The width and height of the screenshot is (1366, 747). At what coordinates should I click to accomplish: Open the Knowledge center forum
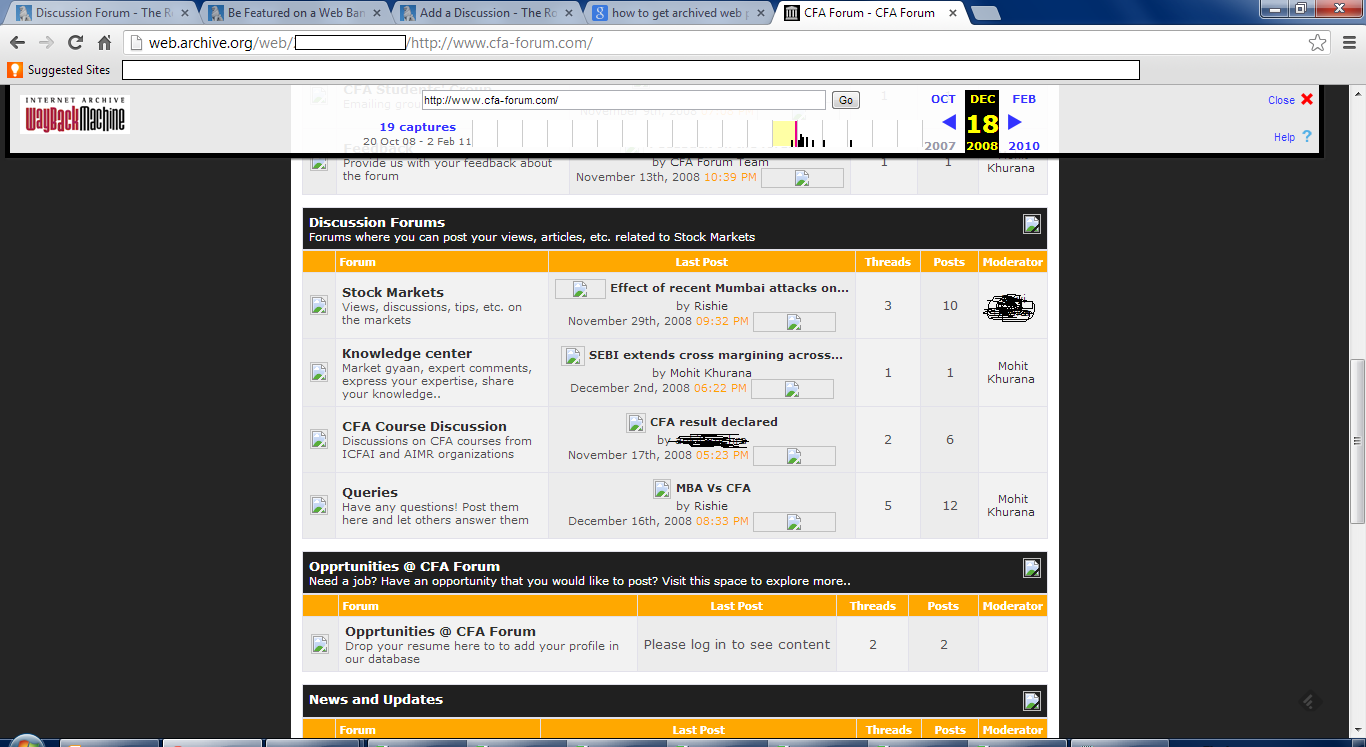point(407,354)
